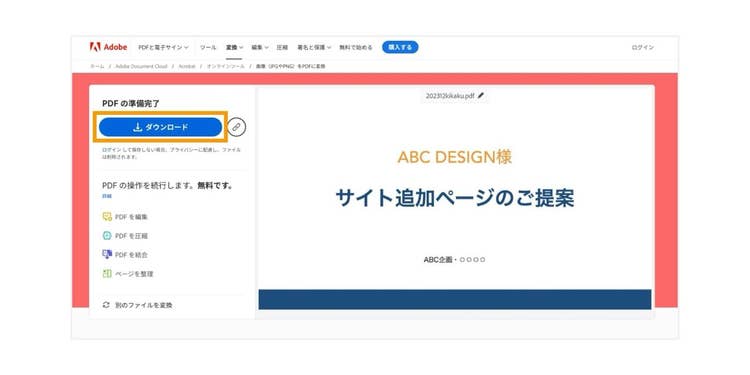750x375 pixels.
Task: Click the 別のファイルを変換 refresh icon
Action: 106,305
